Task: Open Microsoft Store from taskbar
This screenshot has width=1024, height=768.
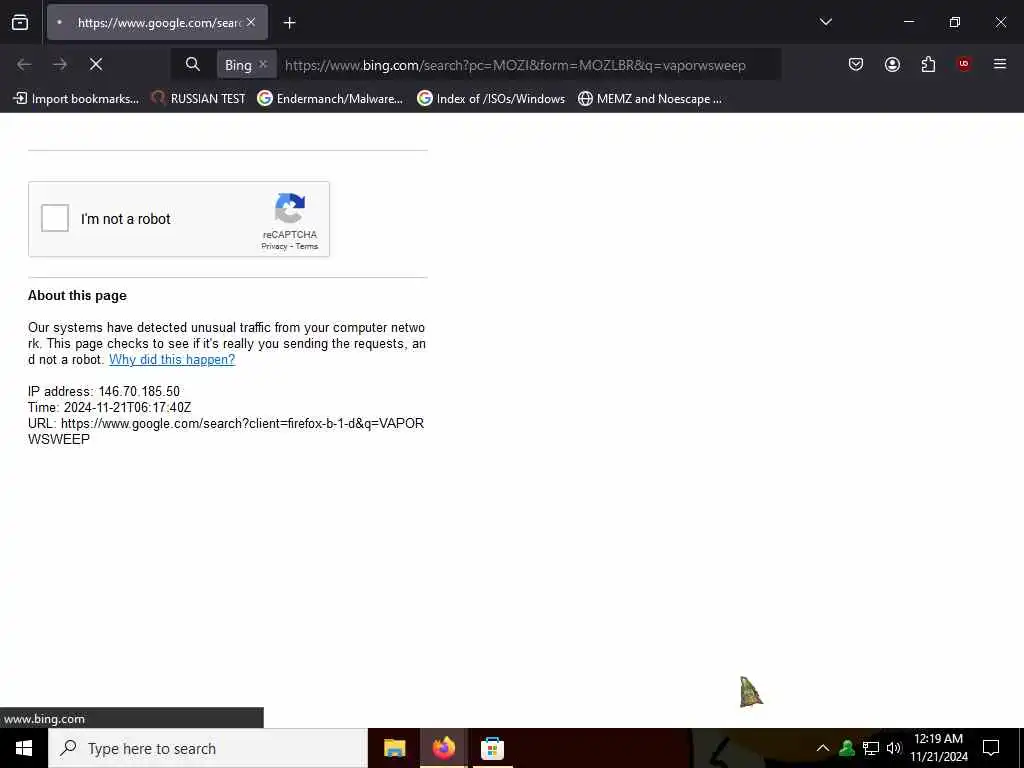Action: pos(492,748)
